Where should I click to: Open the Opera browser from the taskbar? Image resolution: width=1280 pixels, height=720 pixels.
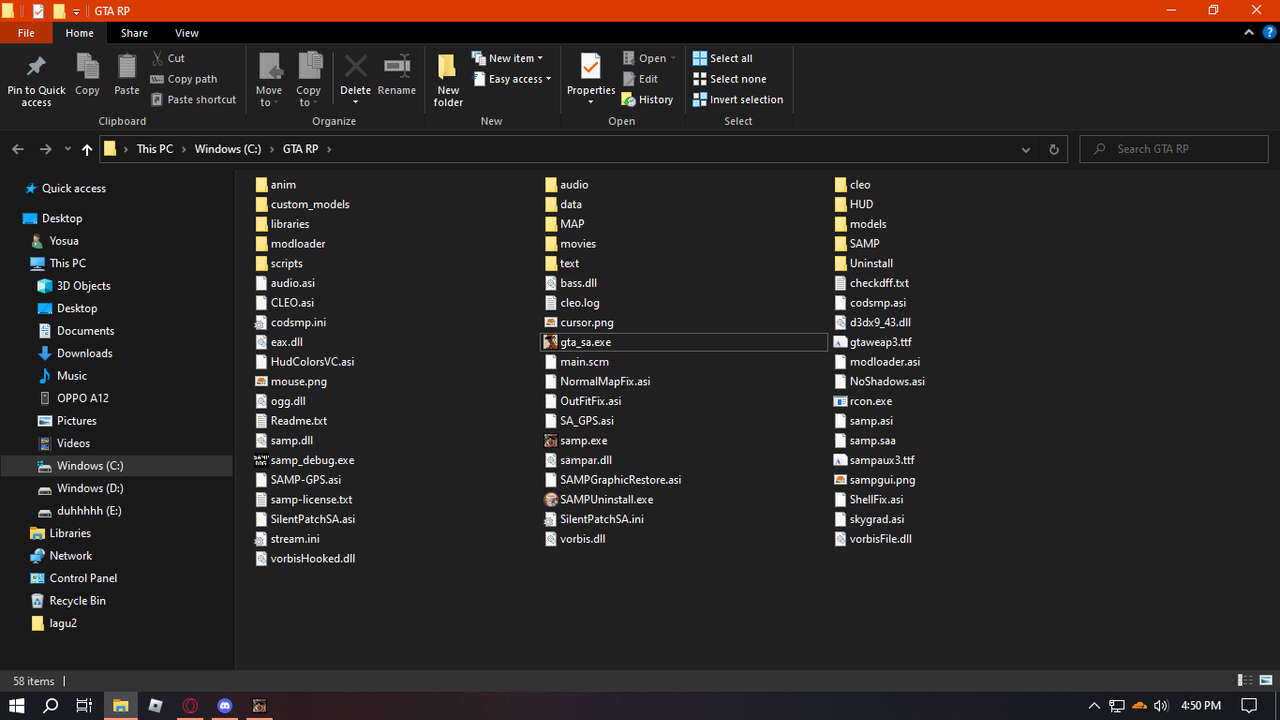[190, 705]
